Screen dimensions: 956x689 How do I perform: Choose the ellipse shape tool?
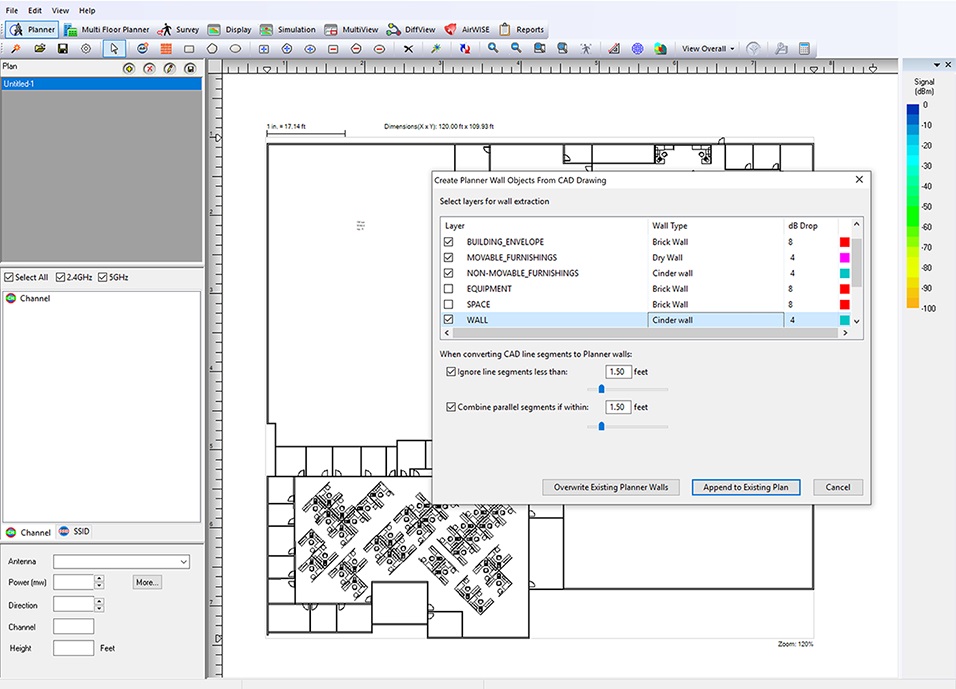(x=235, y=48)
